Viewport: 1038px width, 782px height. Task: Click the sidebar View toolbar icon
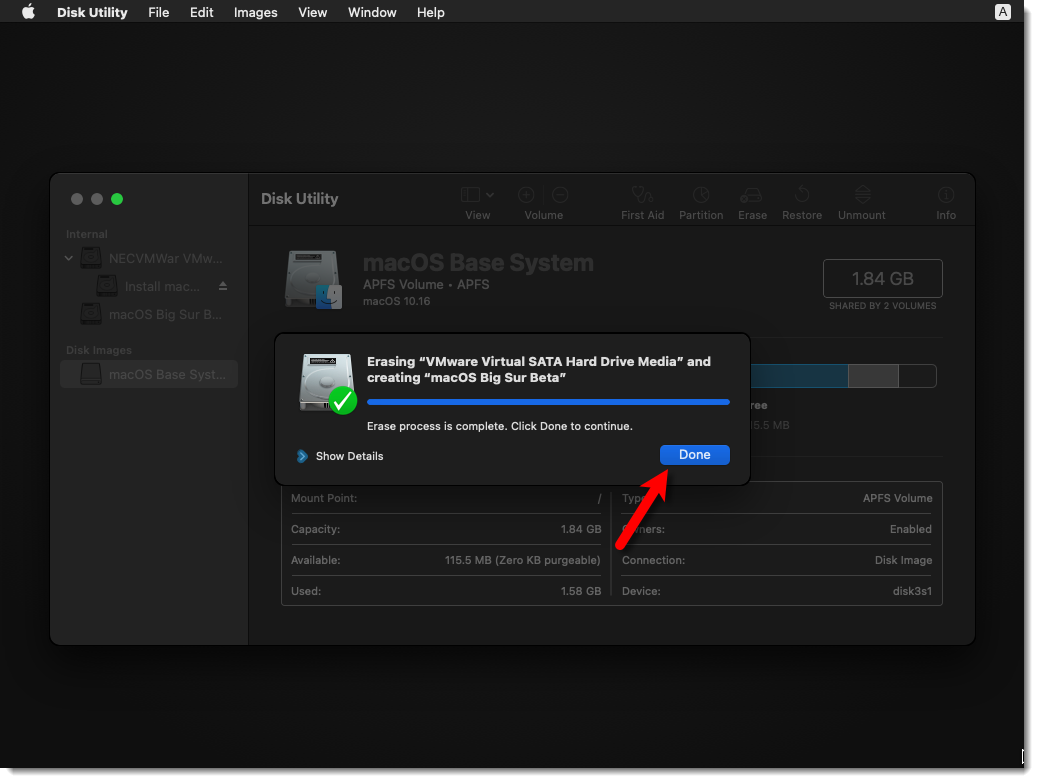(x=471, y=195)
